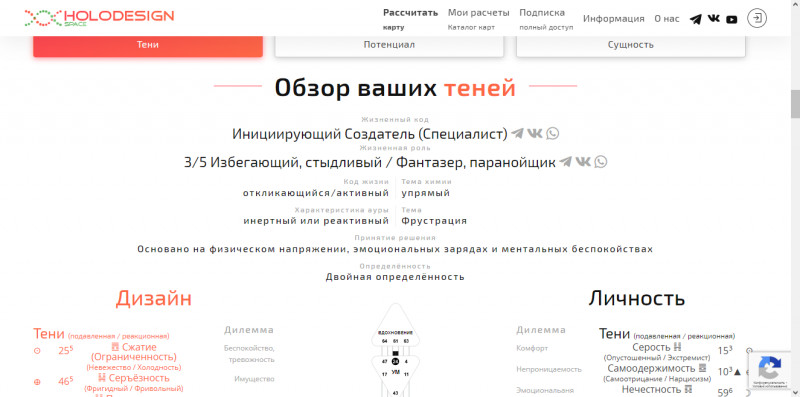Click design gate value 46⁵

click(65, 382)
